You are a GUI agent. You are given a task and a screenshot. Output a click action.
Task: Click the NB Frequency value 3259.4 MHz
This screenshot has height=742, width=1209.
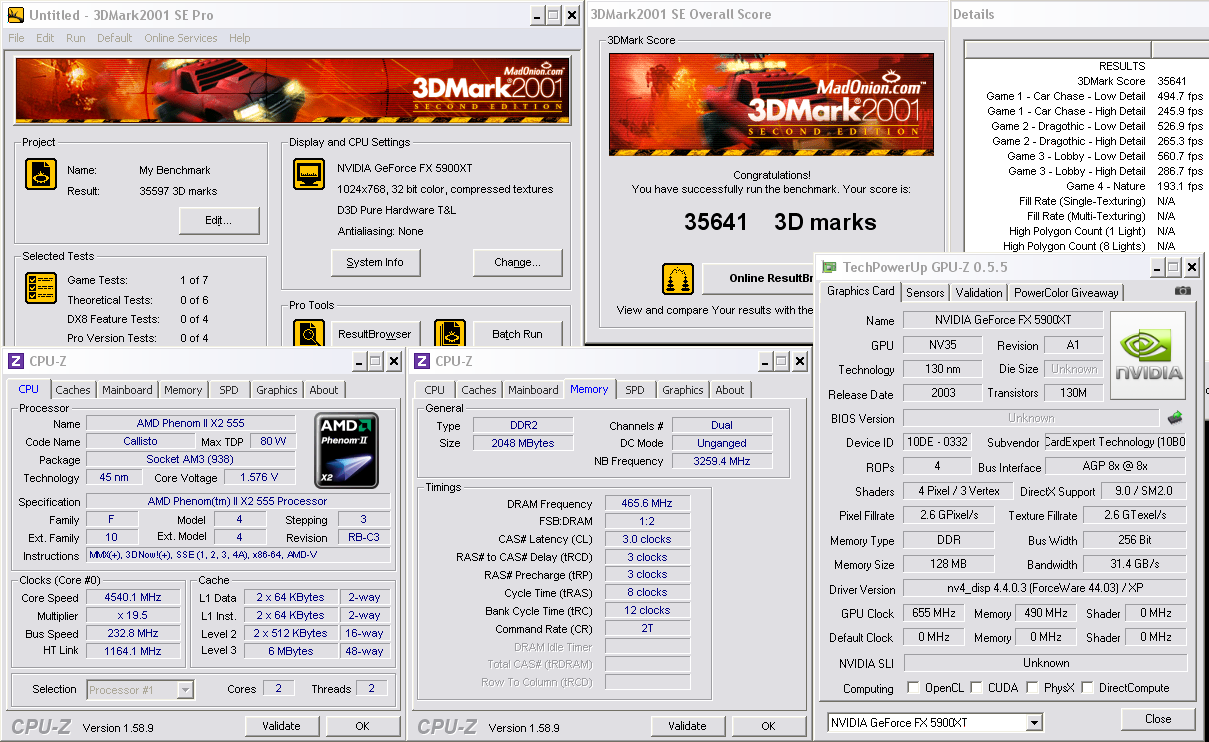[722, 461]
